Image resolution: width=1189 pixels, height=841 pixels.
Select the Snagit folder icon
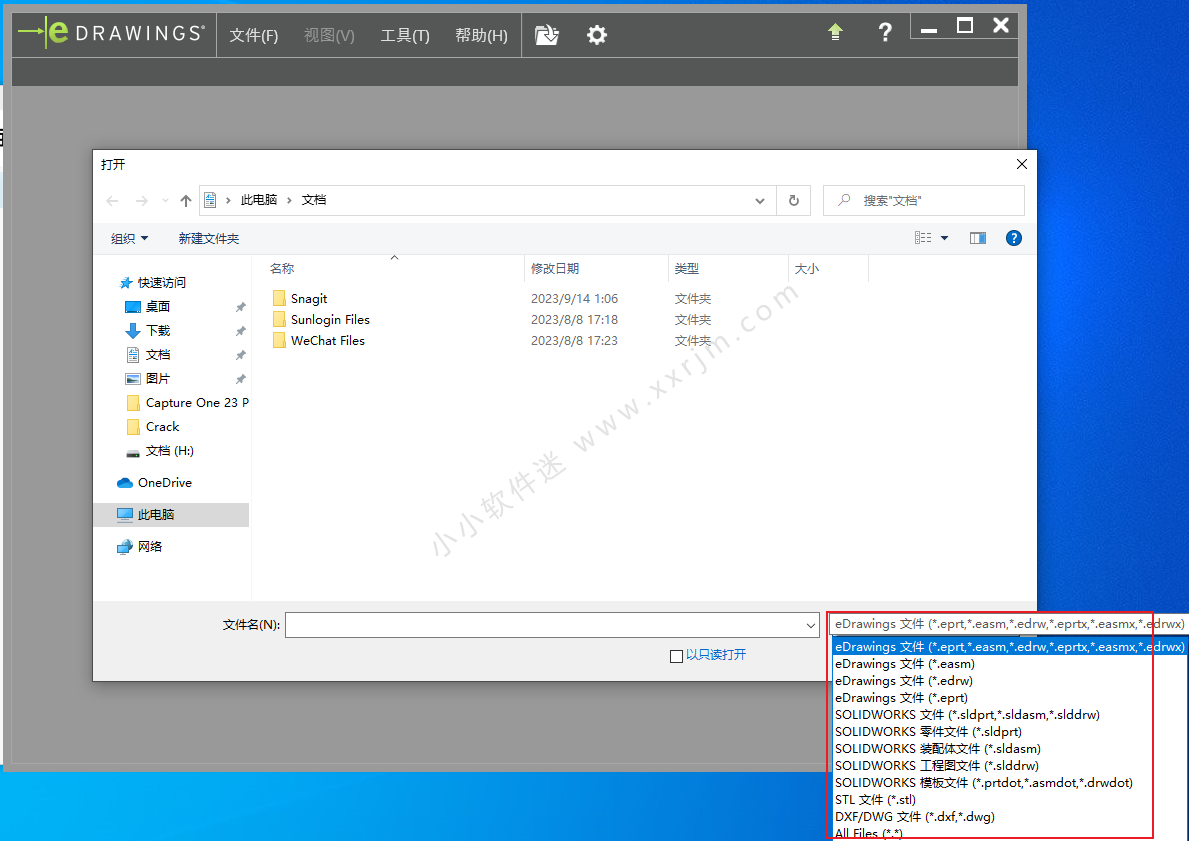click(279, 298)
